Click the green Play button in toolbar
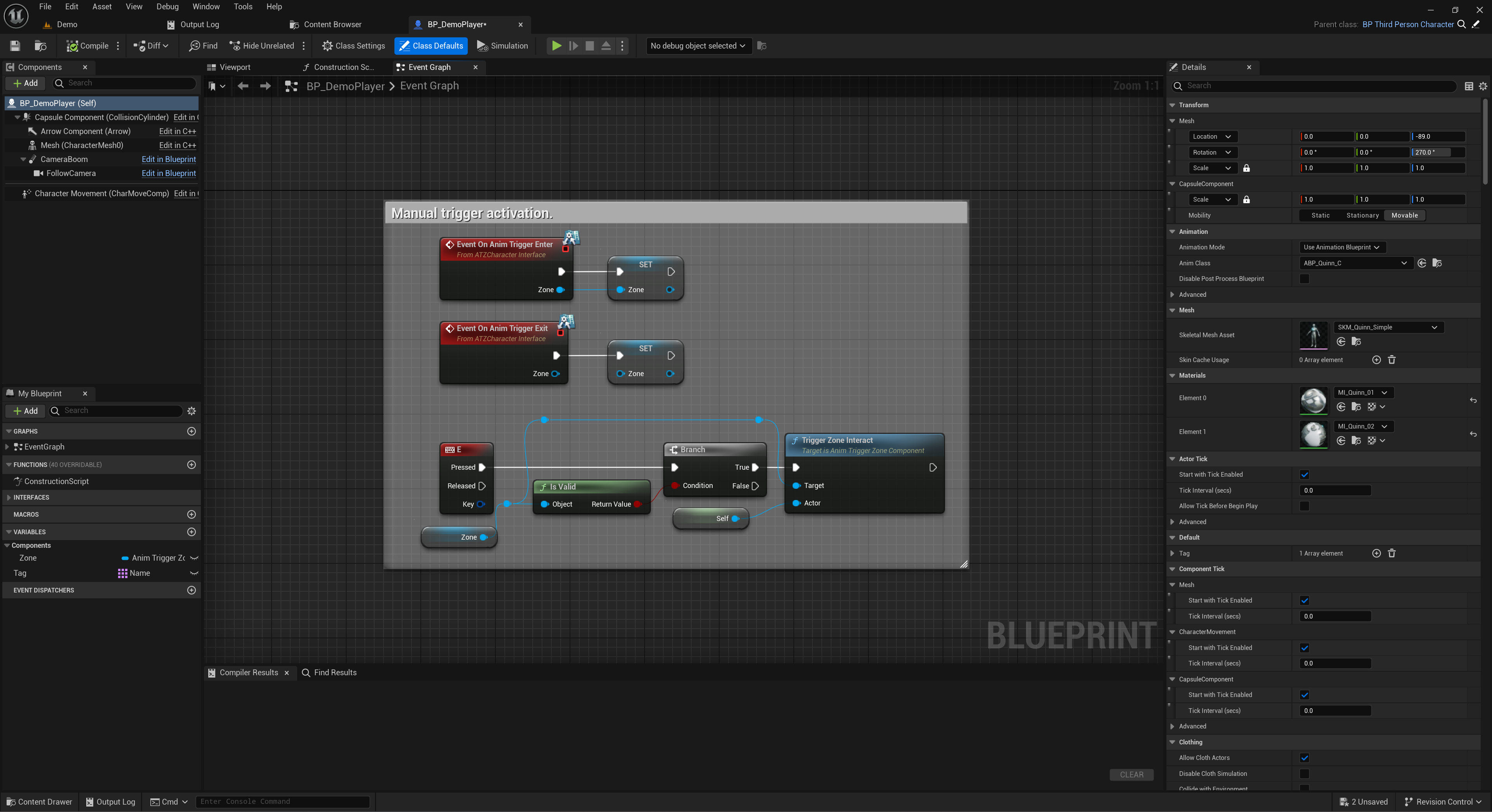Image resolution: width=1492 pixels, height=812 pixels. [556, 46]
